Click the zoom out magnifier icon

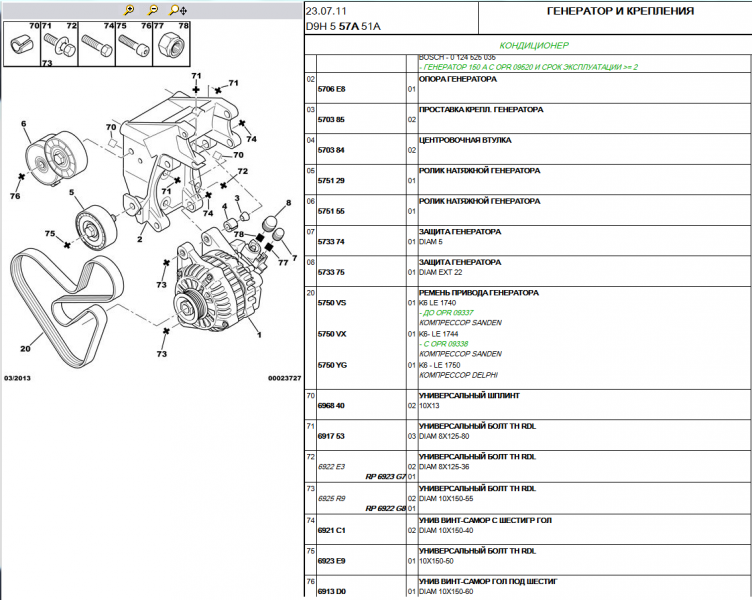coord(153,9)
